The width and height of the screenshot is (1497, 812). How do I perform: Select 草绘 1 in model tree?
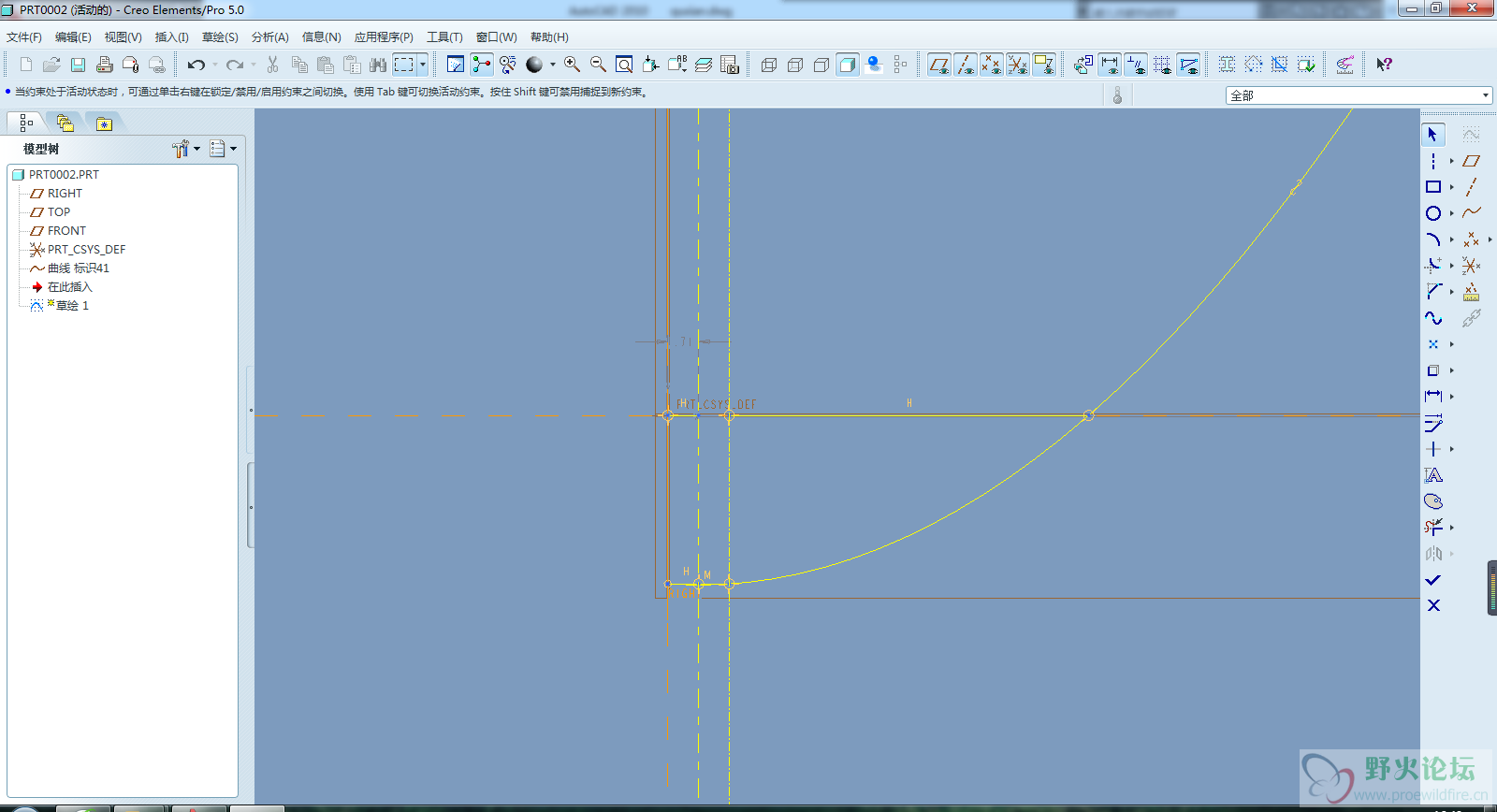point(72,306)
